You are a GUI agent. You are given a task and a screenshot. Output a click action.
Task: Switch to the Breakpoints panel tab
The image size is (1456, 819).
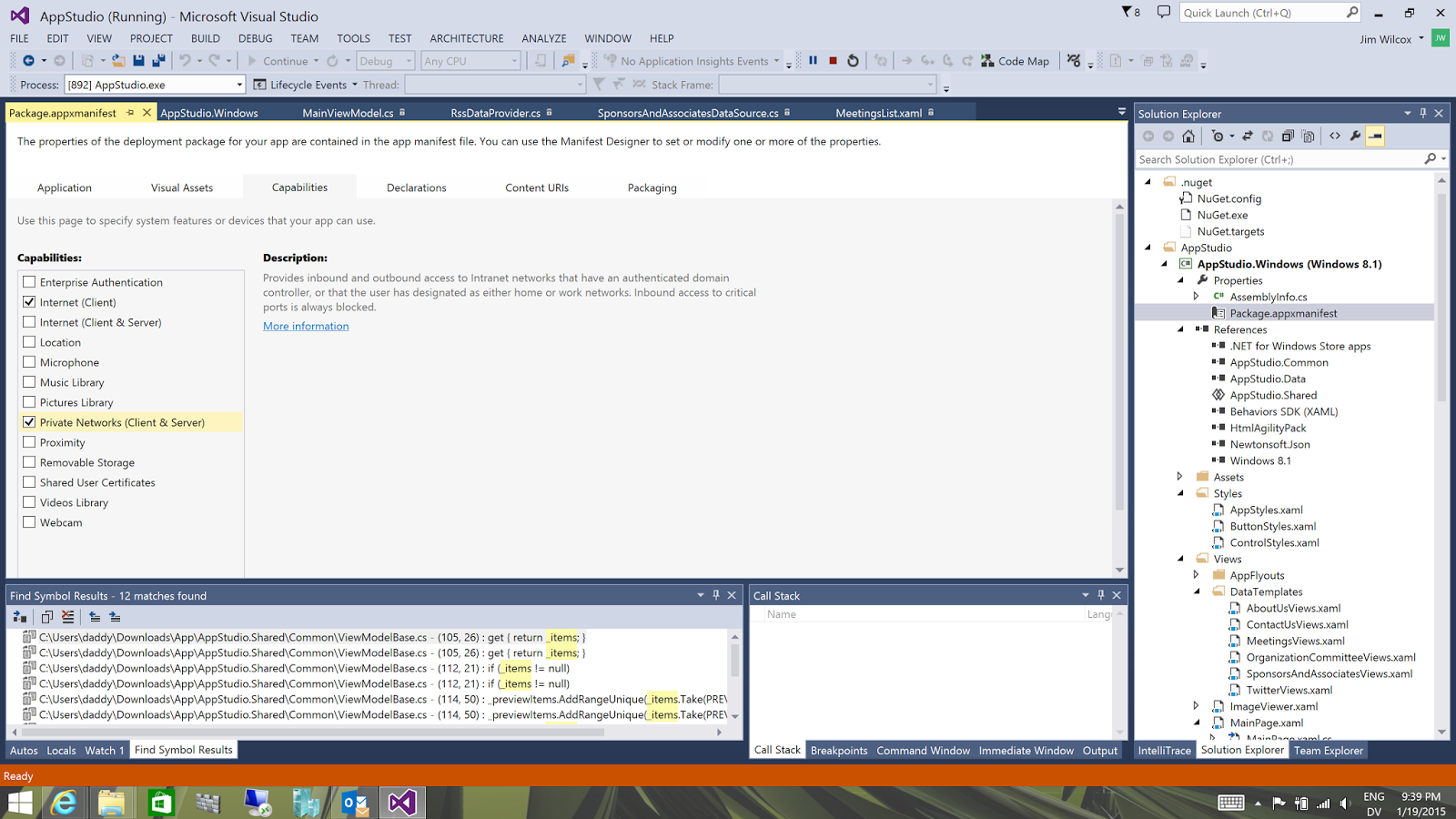[839, 751]
